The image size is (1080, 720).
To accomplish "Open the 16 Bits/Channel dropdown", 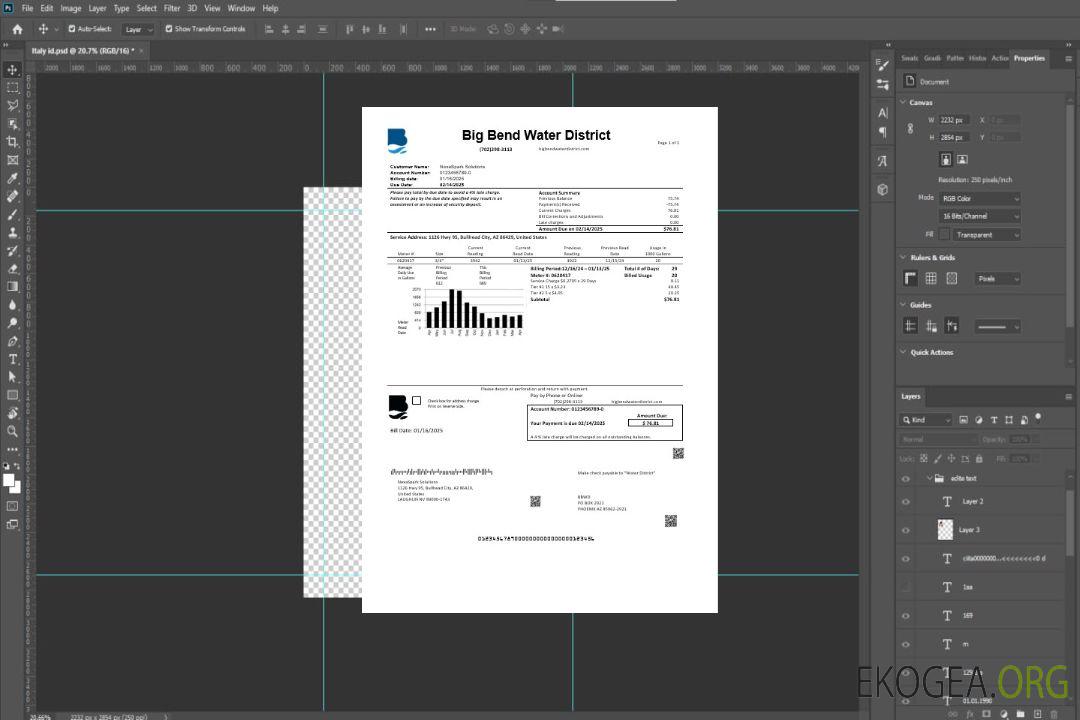I will pos(979,216).
